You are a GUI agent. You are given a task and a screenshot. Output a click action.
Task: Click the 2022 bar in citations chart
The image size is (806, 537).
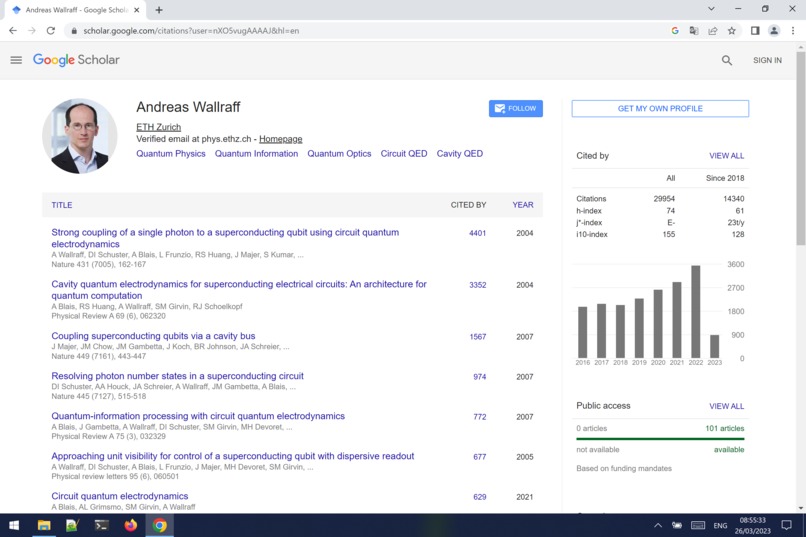pyautogui.click(x=695, y=312)
